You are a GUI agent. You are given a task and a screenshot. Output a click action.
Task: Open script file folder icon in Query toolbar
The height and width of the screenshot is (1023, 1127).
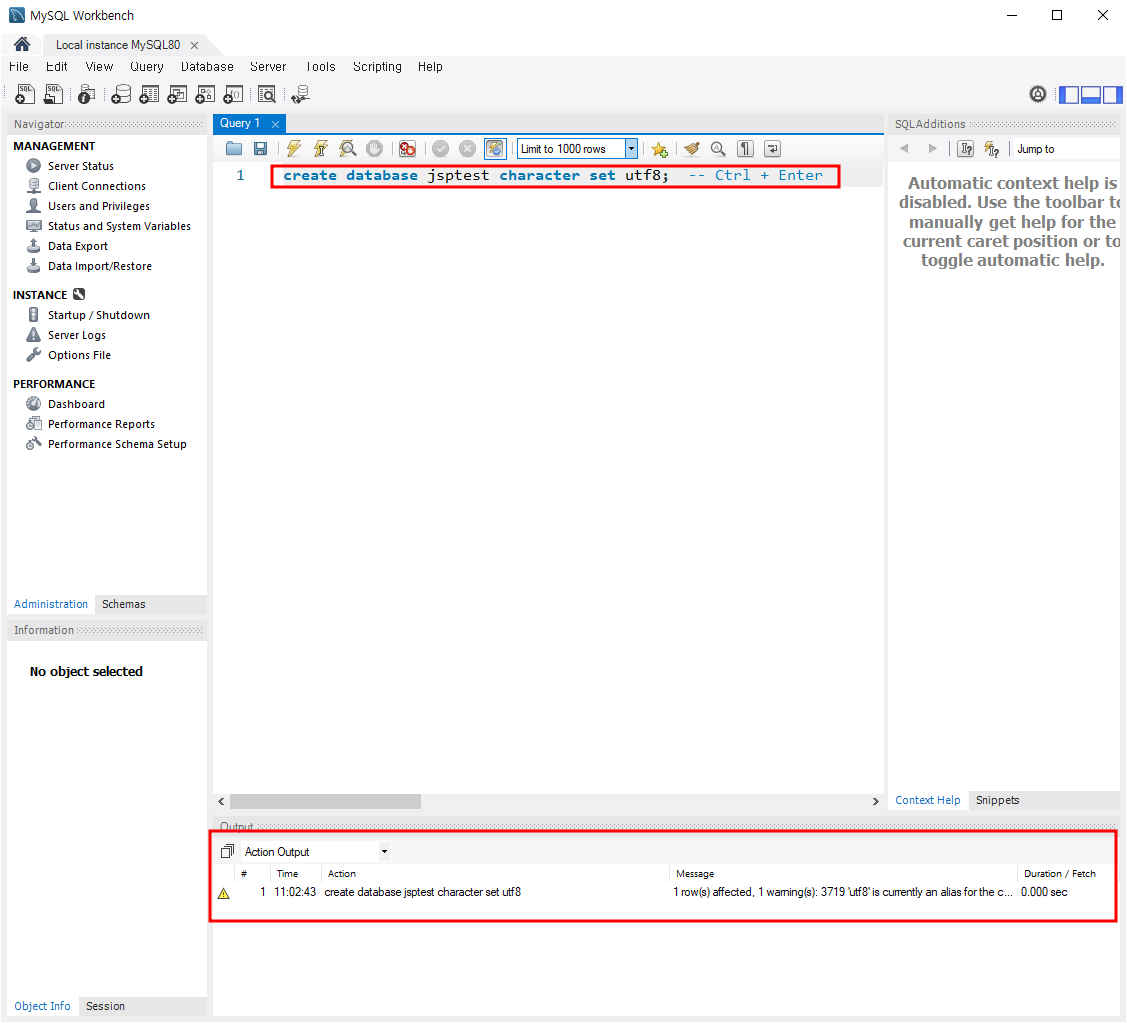(234, 149)
